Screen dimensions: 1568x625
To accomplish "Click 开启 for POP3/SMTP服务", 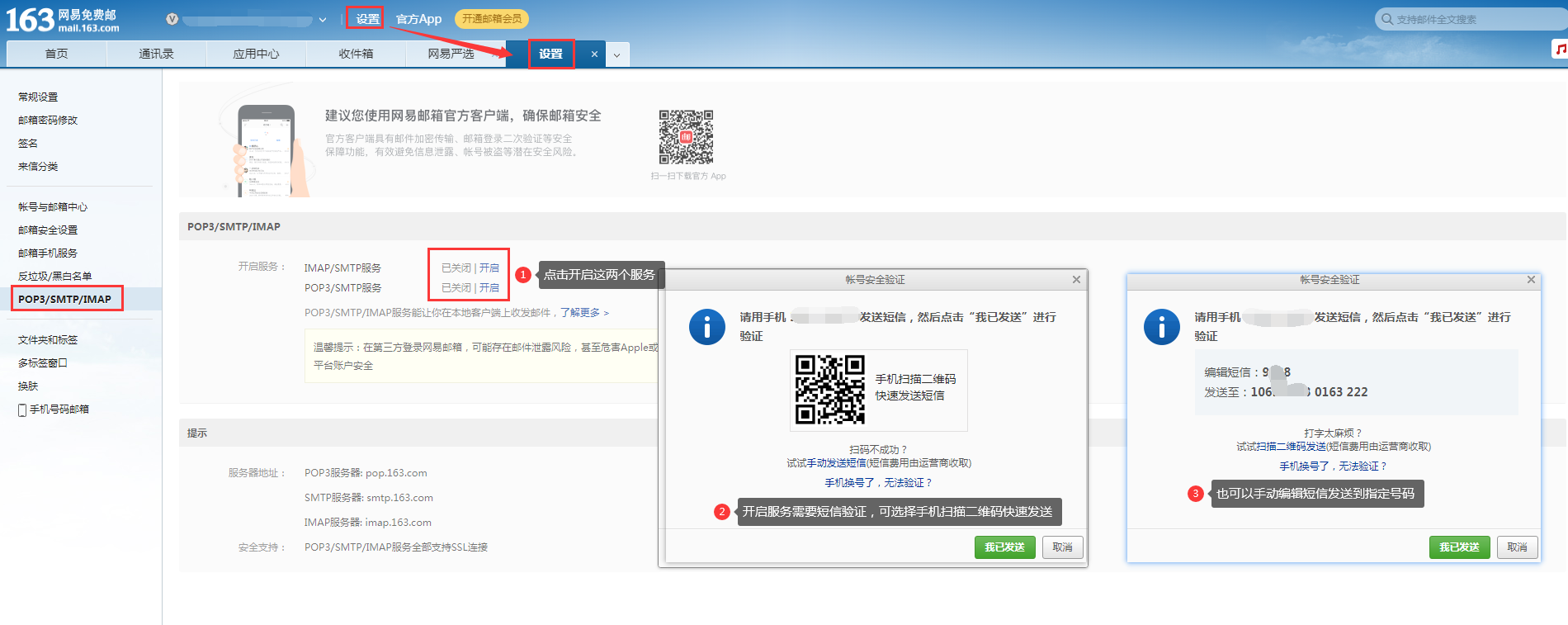I will pos(489,288).
